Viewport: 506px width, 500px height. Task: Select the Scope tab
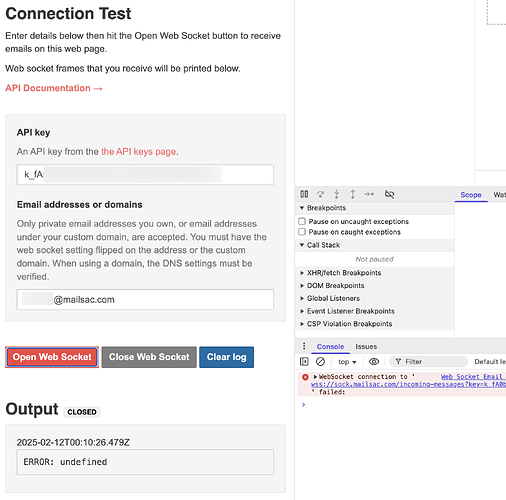[x=471, y=195]
